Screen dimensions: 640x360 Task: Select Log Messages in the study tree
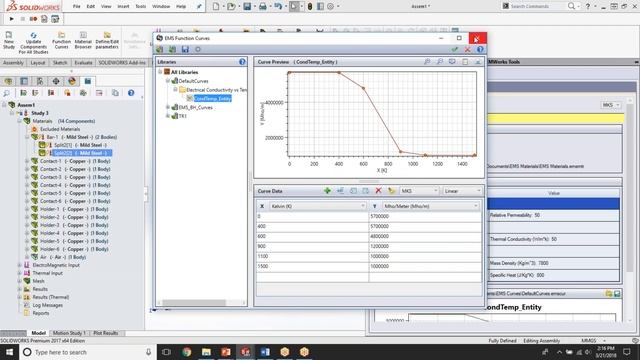pyautogui.click(x=47, y=305)
